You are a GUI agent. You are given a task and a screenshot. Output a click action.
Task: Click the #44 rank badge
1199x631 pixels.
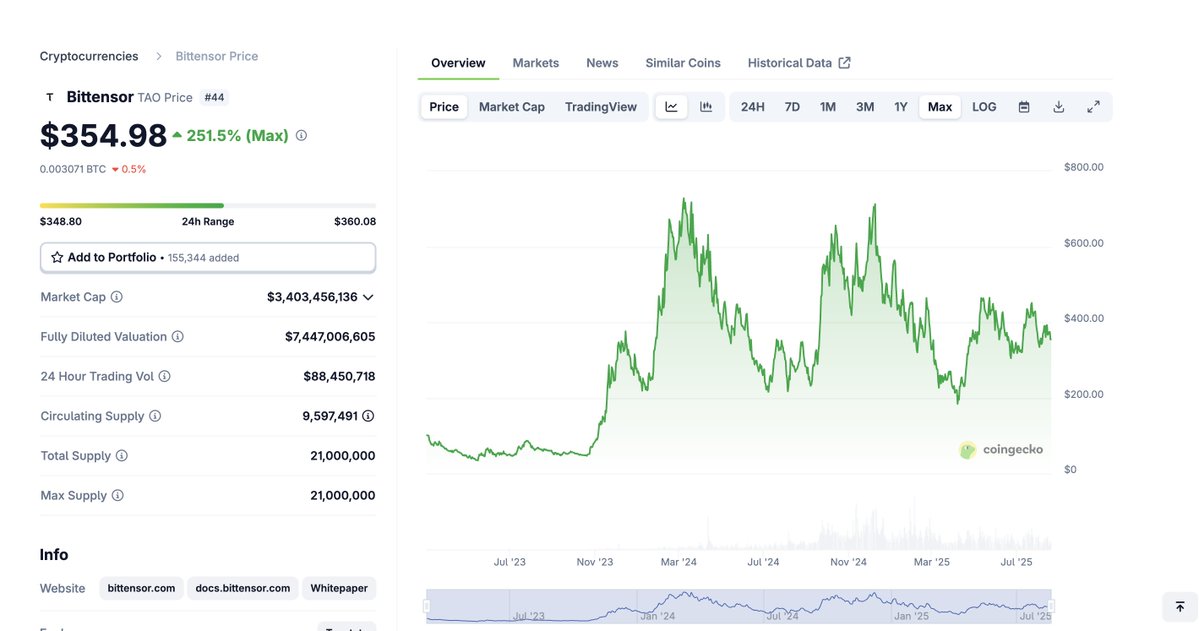(x=214, y=97)
